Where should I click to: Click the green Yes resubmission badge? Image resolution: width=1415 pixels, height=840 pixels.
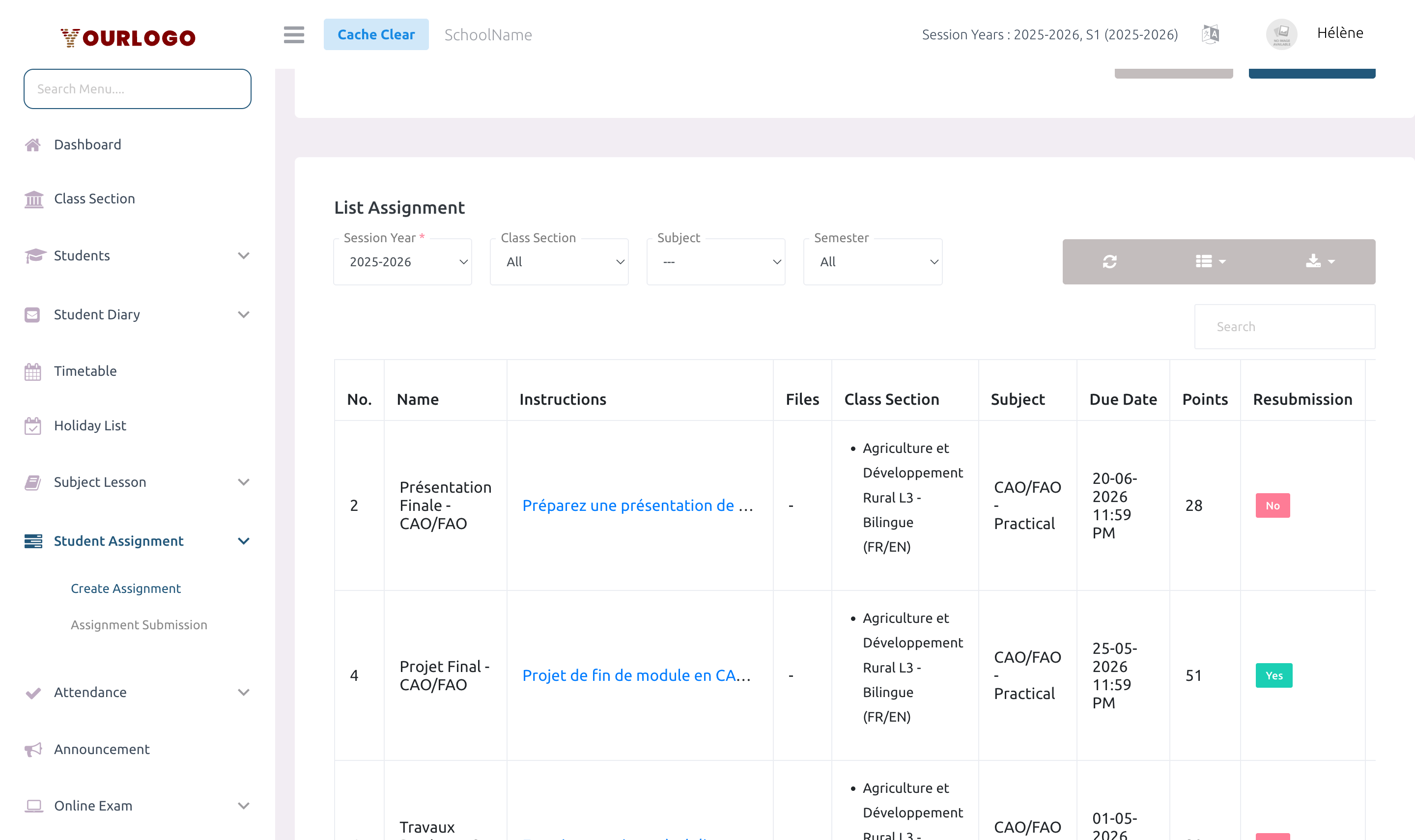click(1274, 675)
